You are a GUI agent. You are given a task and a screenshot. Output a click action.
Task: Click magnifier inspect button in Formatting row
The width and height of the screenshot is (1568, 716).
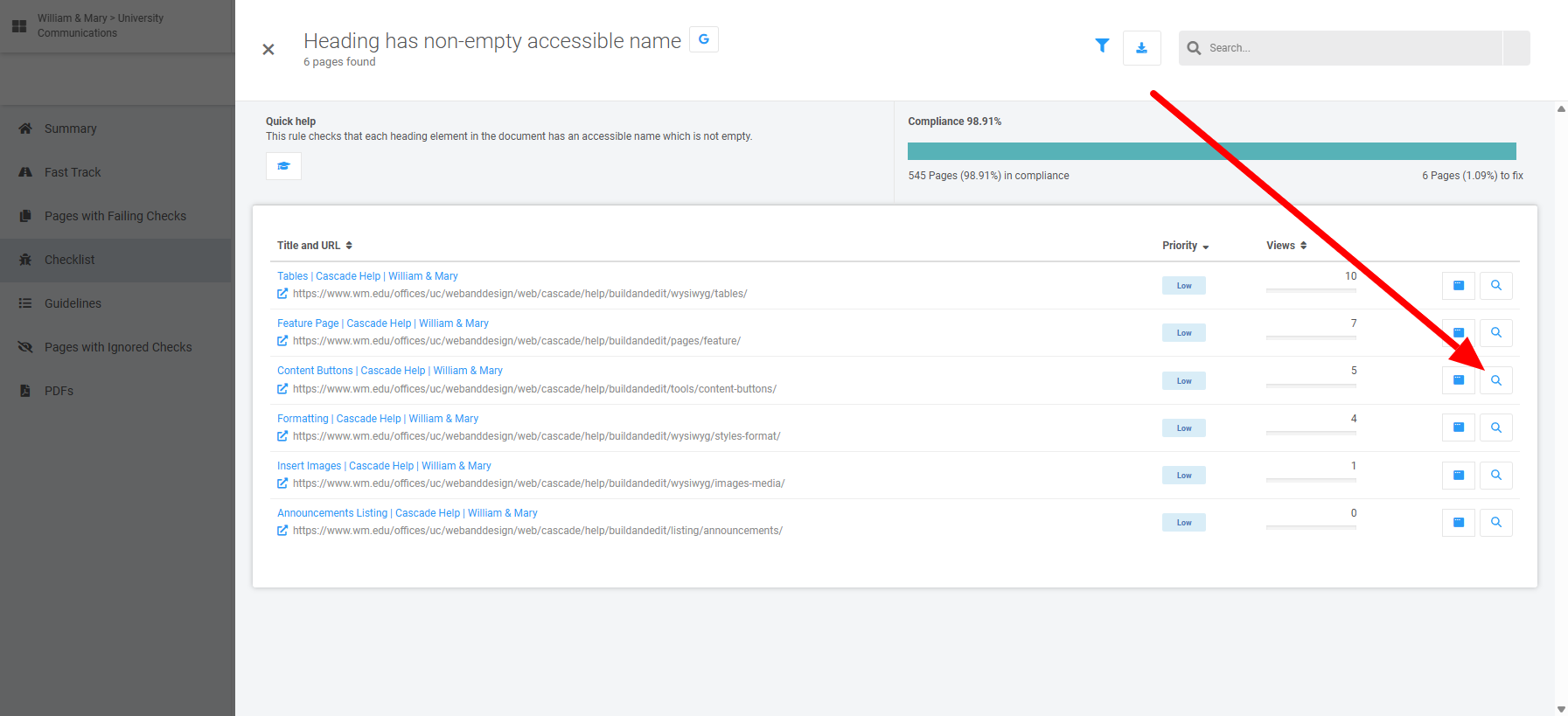point(1496,428)
